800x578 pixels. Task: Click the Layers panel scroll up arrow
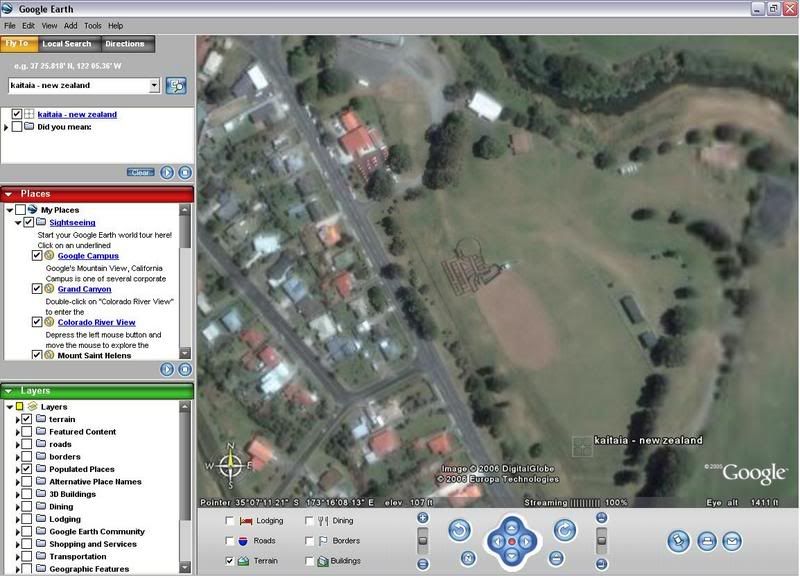point(185,407)
